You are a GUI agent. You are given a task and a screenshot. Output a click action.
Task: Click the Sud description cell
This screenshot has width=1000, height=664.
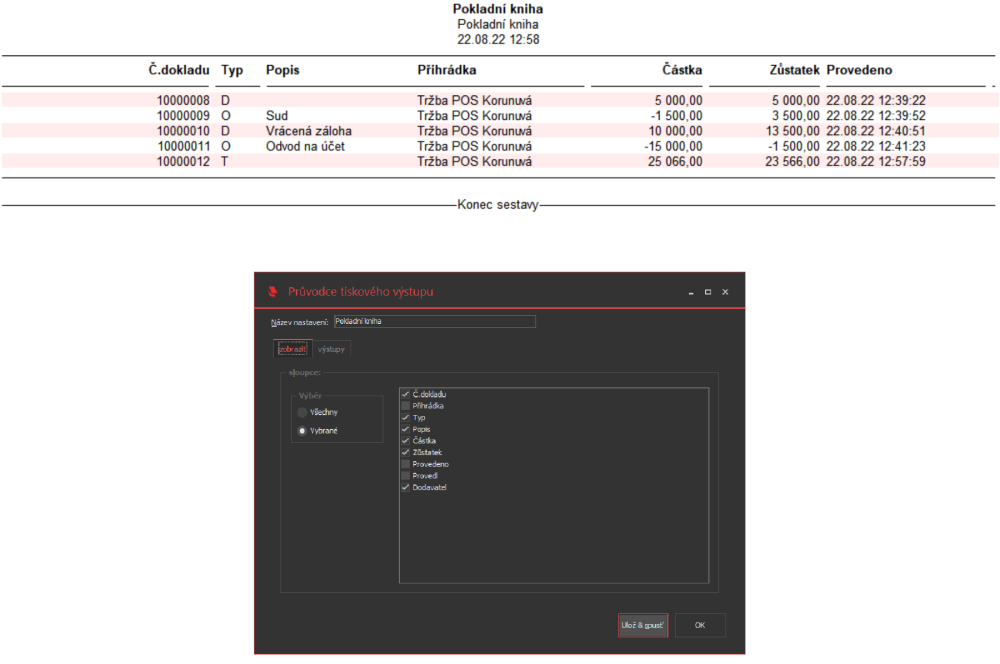(277, 115)
